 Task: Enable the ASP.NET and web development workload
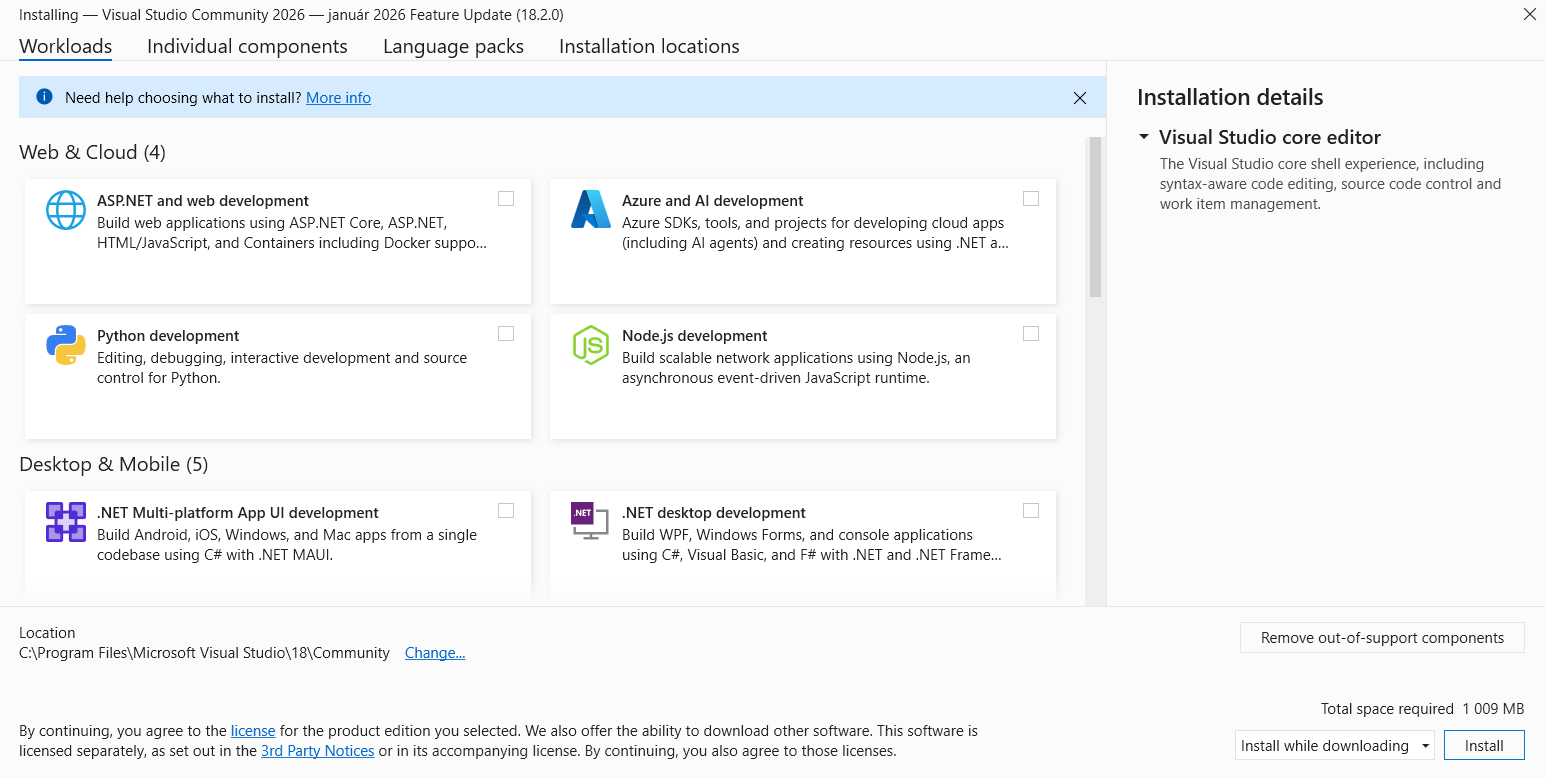pyautogui.click(x=506, y=198)
